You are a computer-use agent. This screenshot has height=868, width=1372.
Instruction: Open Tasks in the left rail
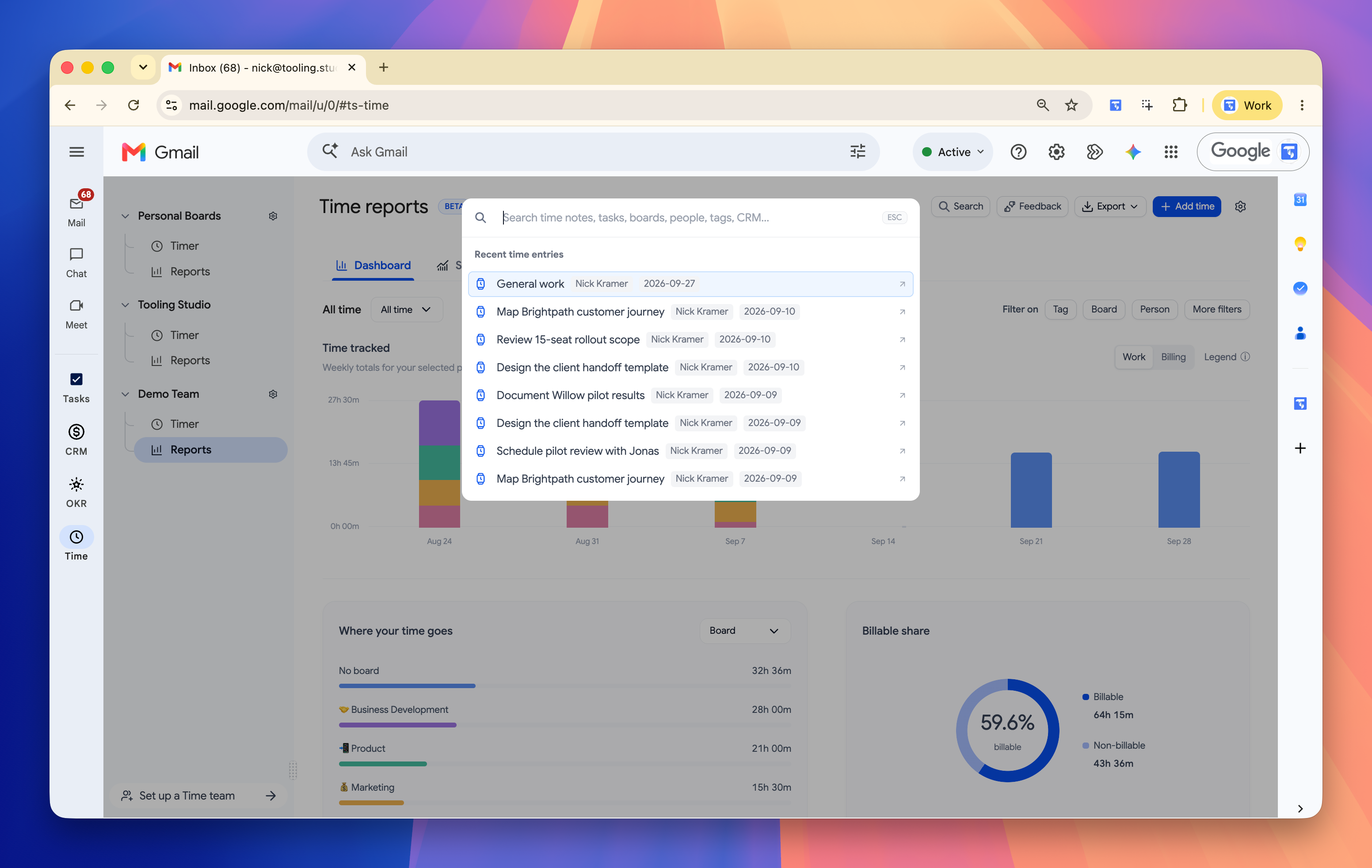pyautogui.click(x=76, y=388)
